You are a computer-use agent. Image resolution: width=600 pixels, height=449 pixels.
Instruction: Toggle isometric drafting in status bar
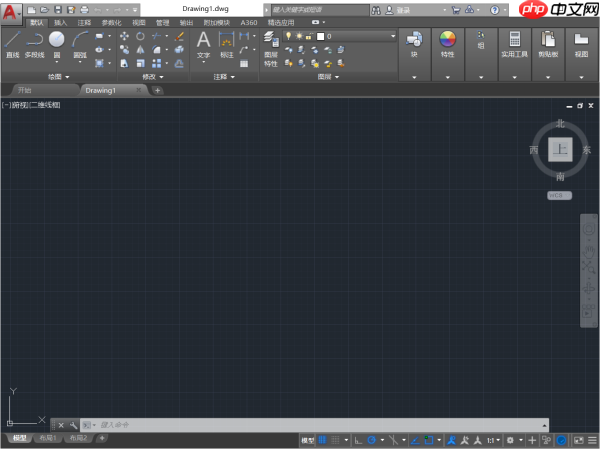(393, 440)
